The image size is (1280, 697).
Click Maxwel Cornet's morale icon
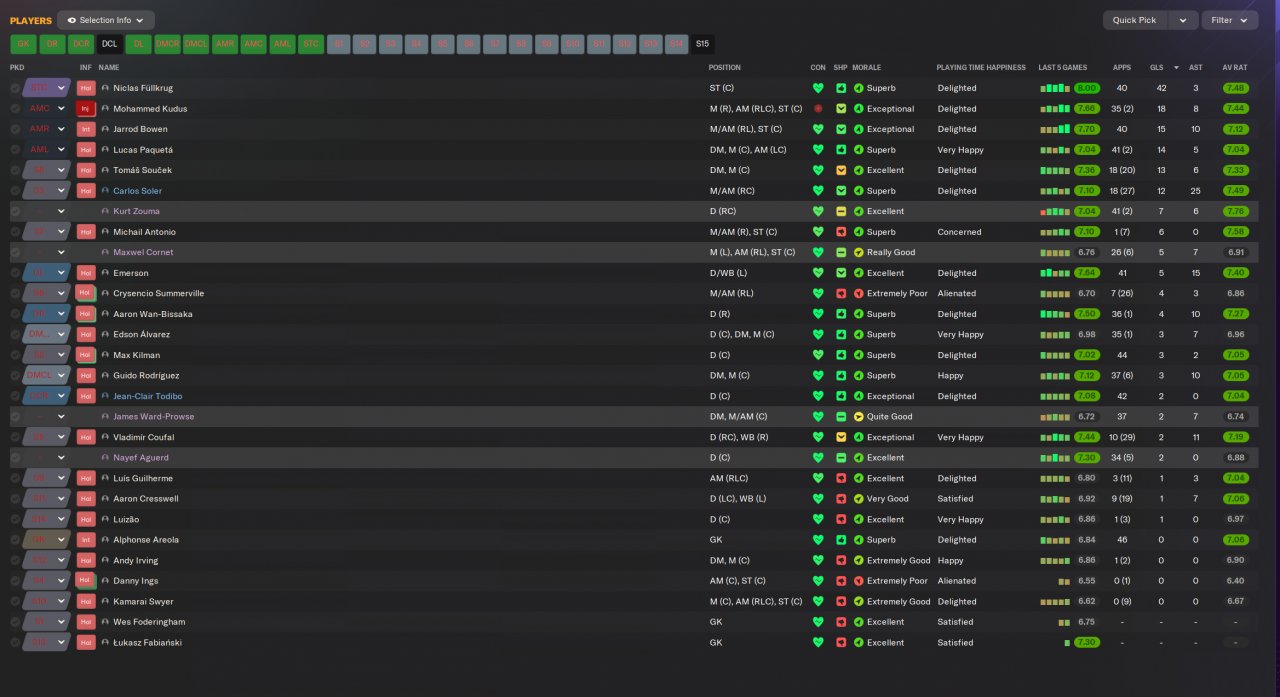click(858, 252)
